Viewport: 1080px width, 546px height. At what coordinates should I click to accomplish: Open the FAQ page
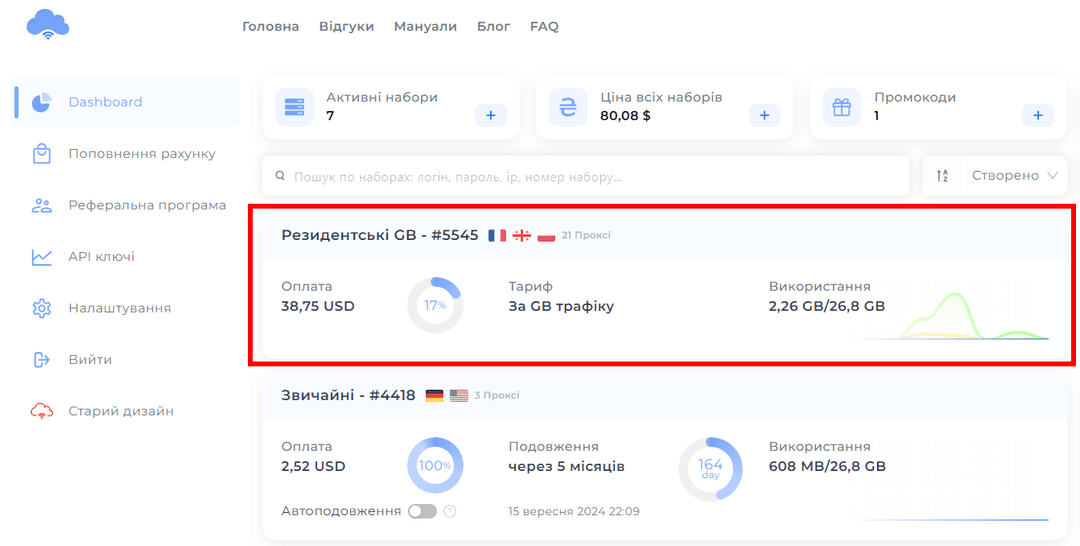point(544,27)
